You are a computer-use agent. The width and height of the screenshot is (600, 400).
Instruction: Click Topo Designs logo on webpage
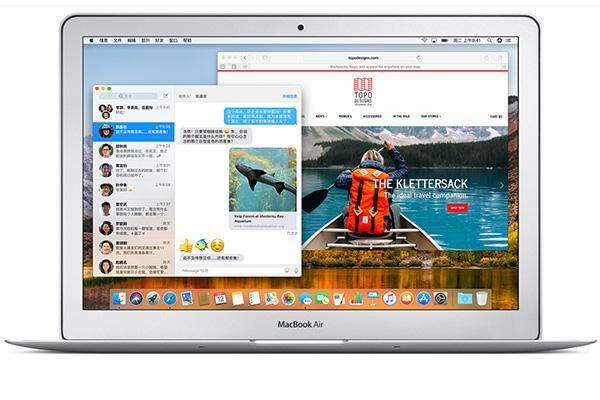pyautogui.click(x=363, y=91)
